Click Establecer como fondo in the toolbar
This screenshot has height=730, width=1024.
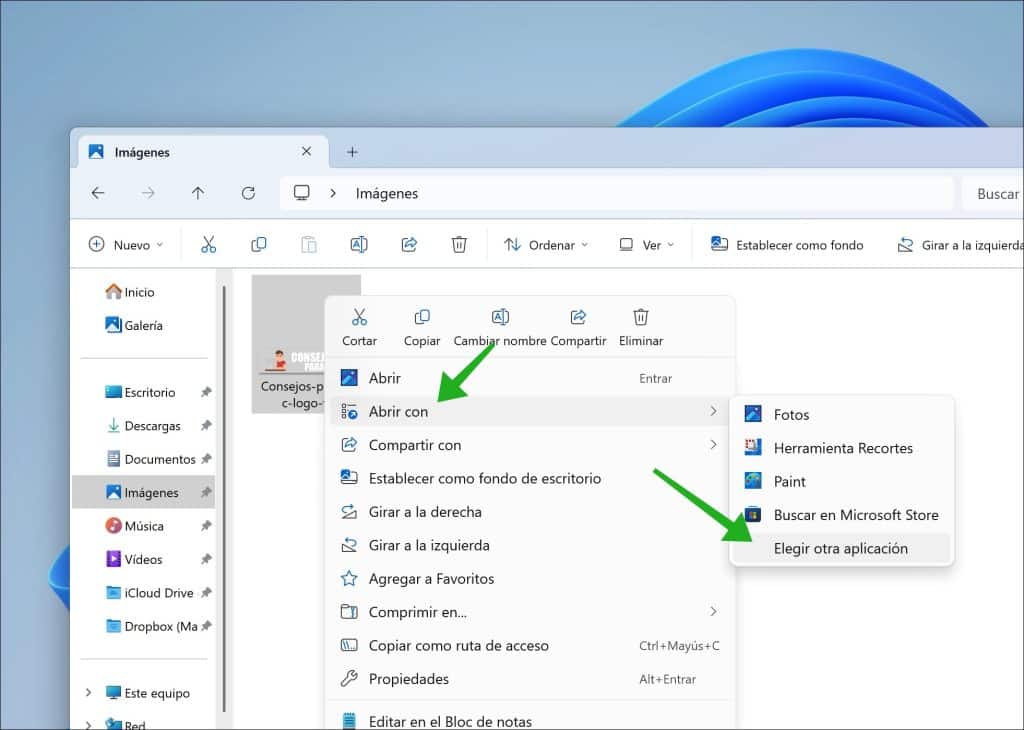pyautogui.click(x=787, y=245)
